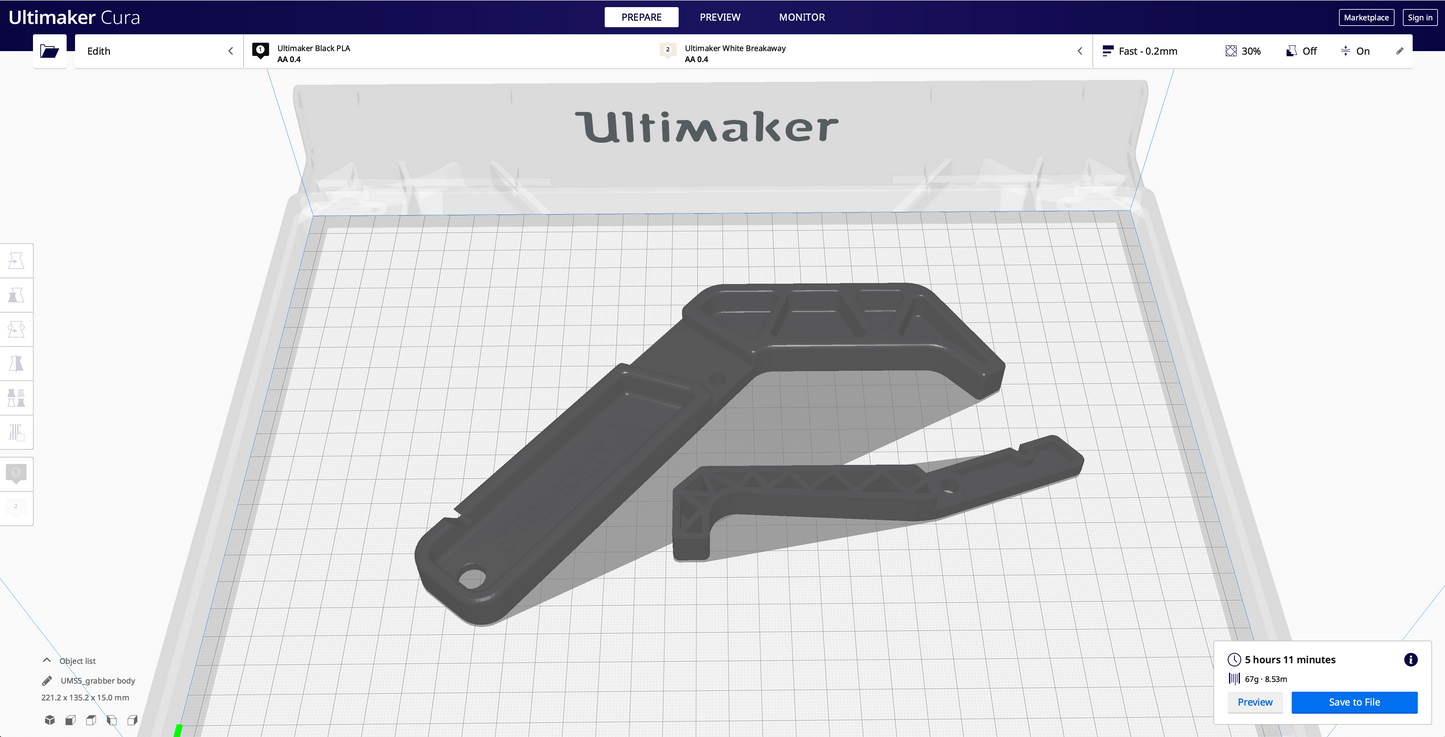1445x737 pixels.
Task: Collapse the Object list panel
Action: pyautogui.click(x=46, y=660)
